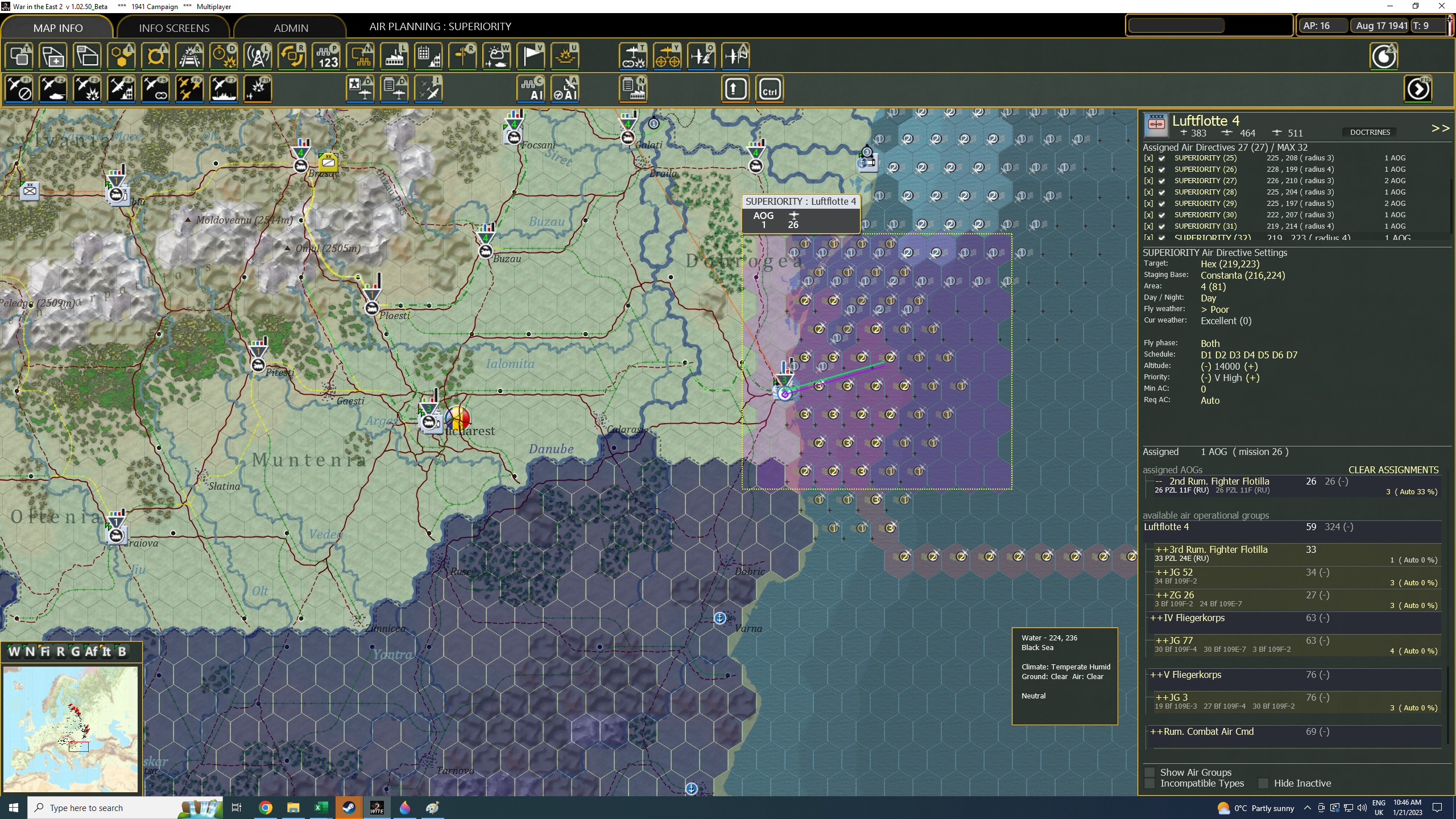The image size is (1456, 819).
Task: Uncheck the SUPERIORITY (27) directive checkbox
Action: tap(1162, 181)
